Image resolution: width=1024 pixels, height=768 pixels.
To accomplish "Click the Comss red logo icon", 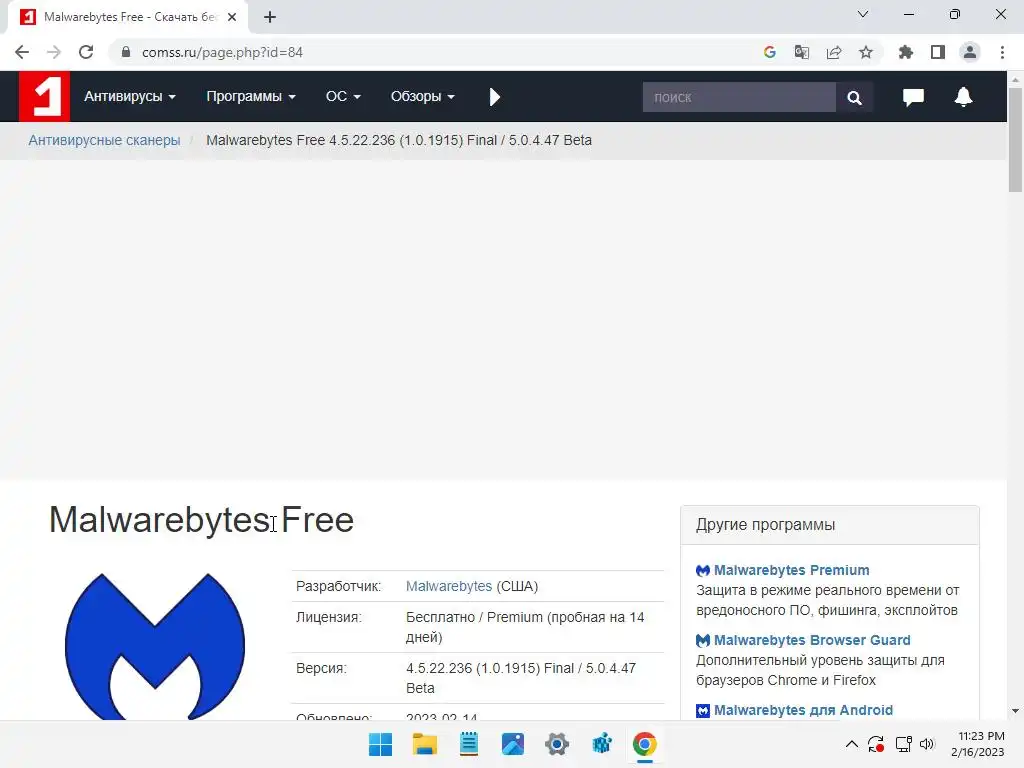I will [44, 97].
